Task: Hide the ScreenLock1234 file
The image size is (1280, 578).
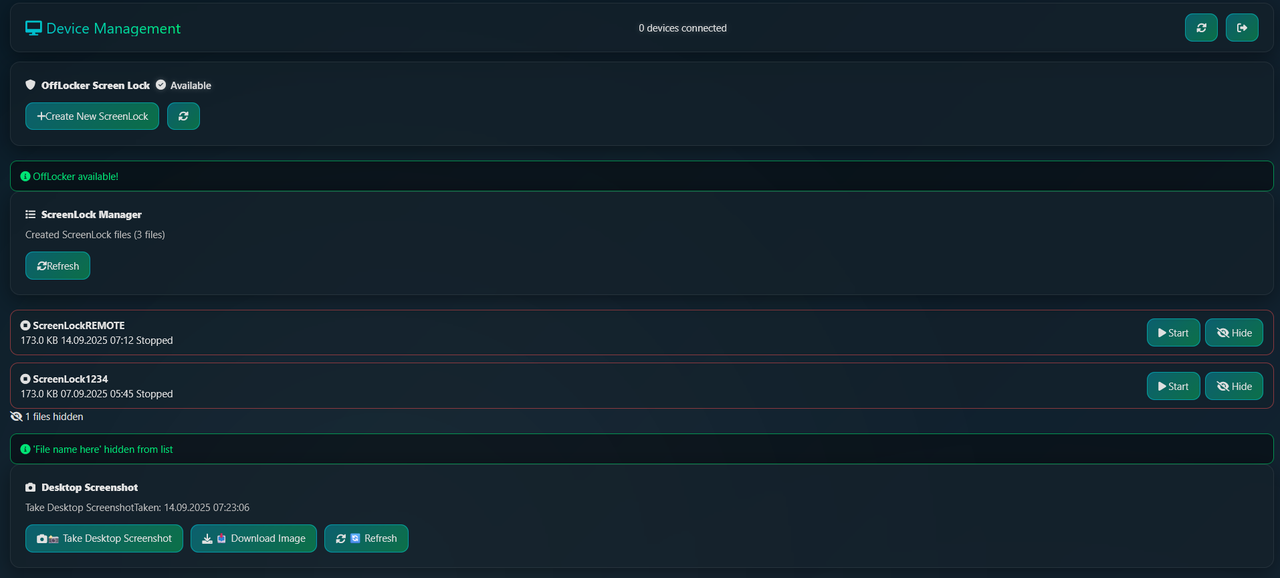Action: (1234, 386)
